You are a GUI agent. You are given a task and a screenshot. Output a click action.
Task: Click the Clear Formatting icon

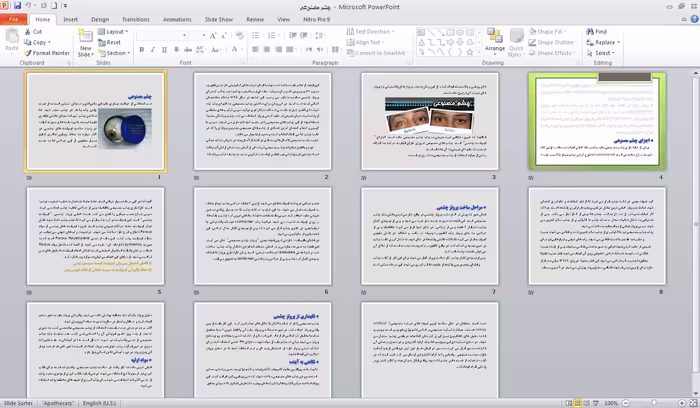click(240, 35)
